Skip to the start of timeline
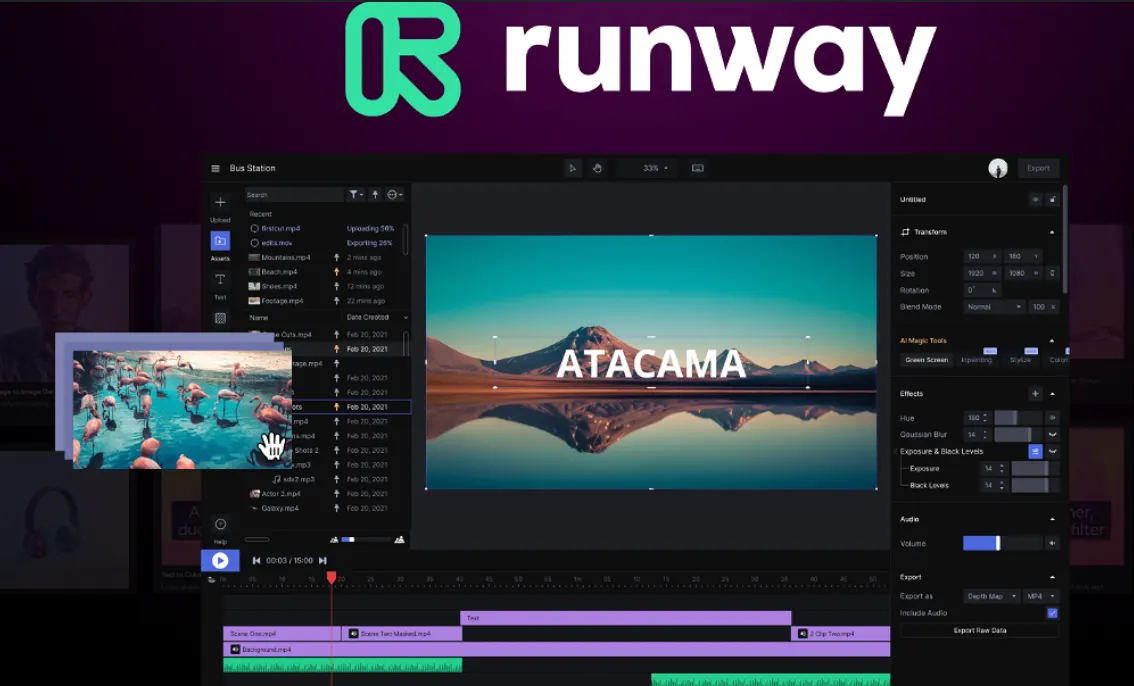The width and height of the screenshot is (1134, 686). [256, 560]
